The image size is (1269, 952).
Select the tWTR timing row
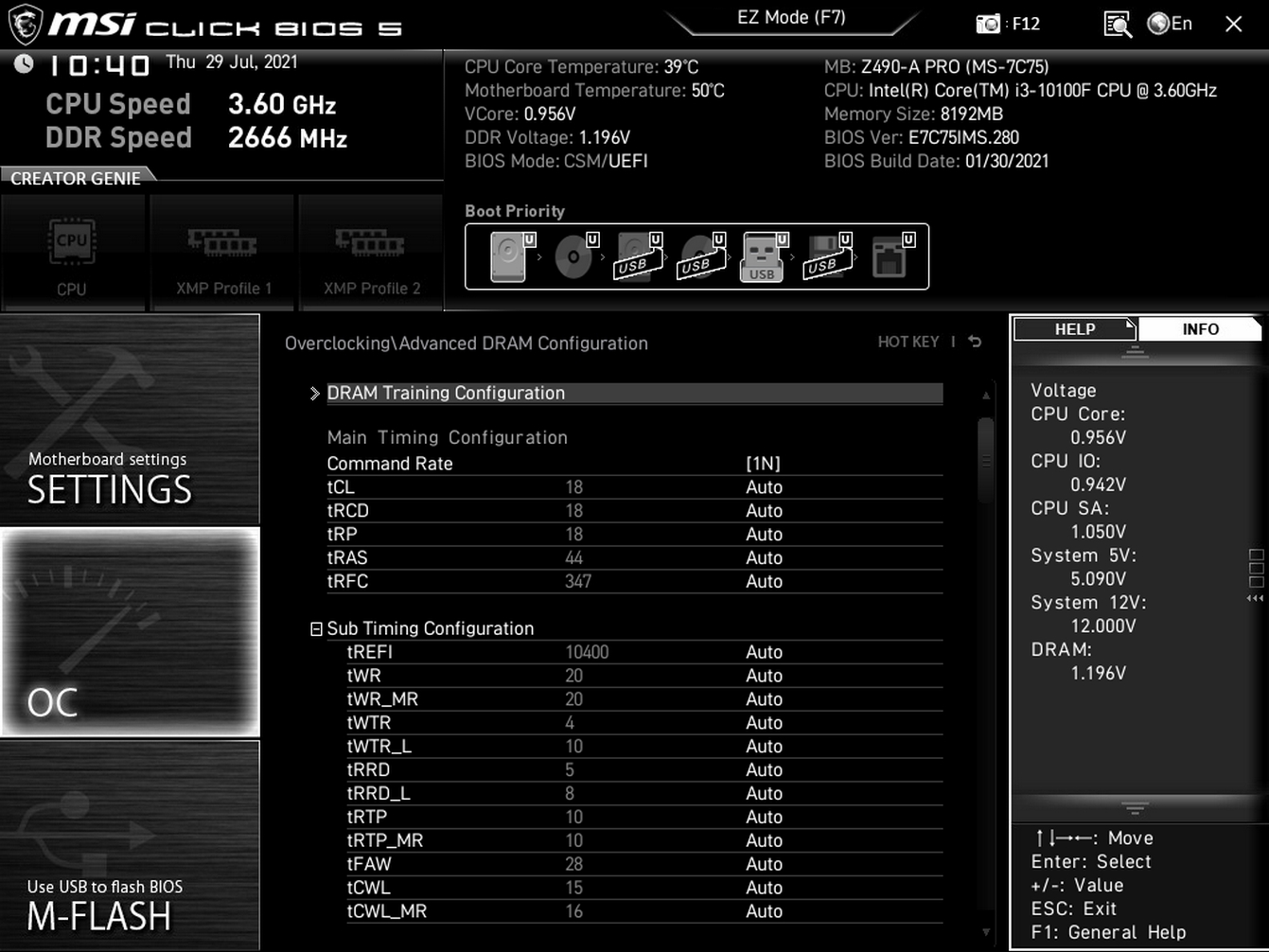pos(644,723)
